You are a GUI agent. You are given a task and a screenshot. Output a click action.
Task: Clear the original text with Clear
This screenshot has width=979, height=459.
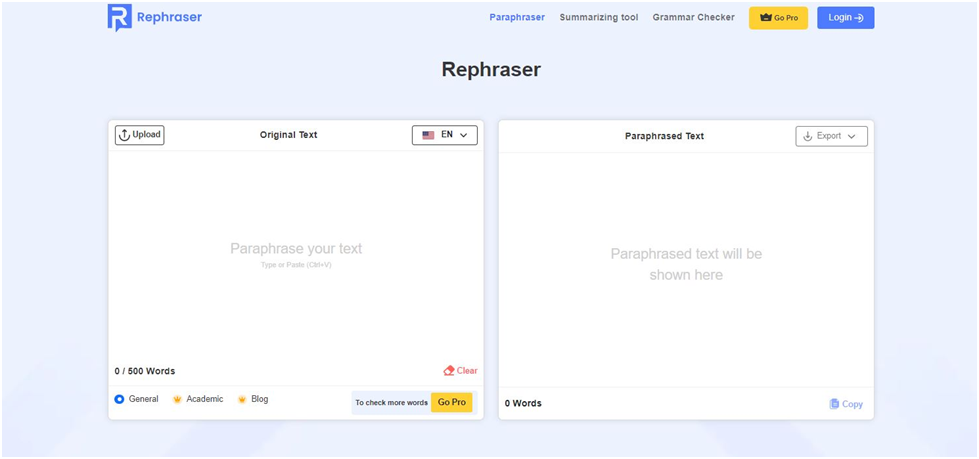(x=460, y=371)
